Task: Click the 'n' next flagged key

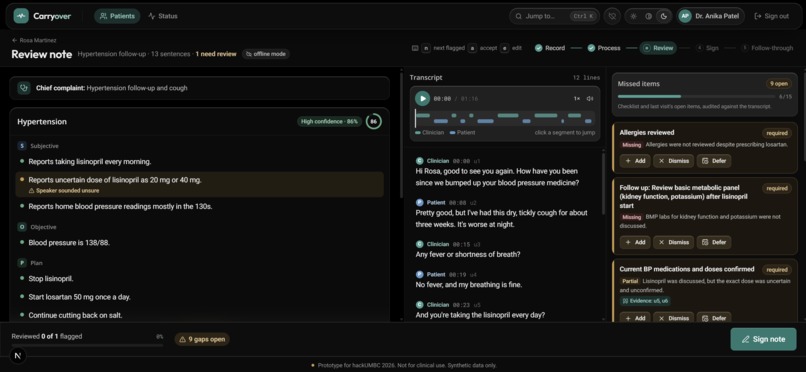Action: click(426, 48)
